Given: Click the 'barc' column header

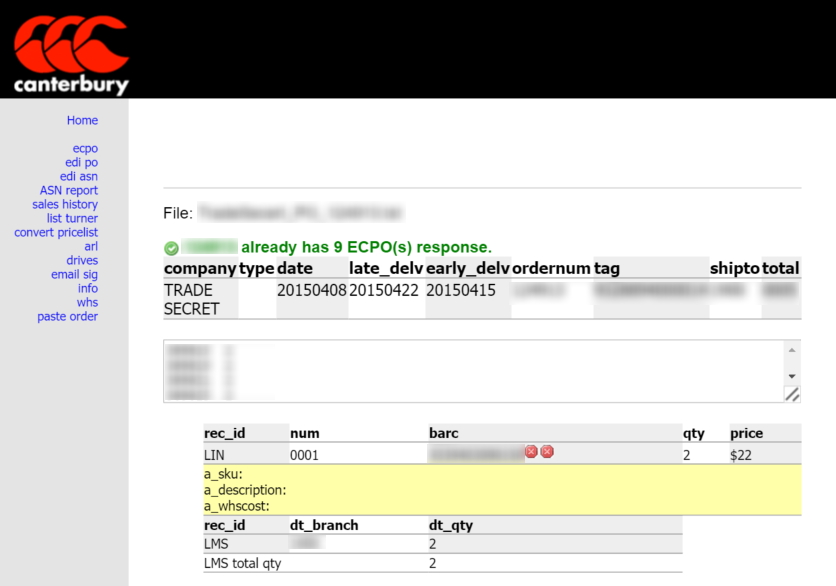Looking at the screenshot, I should (444, 433).
